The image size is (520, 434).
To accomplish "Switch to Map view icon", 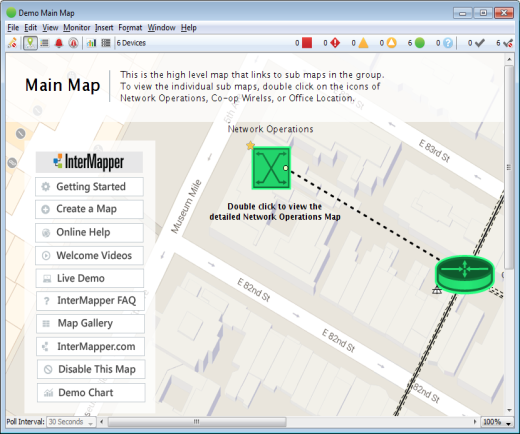I will click(x=30, y=43).
